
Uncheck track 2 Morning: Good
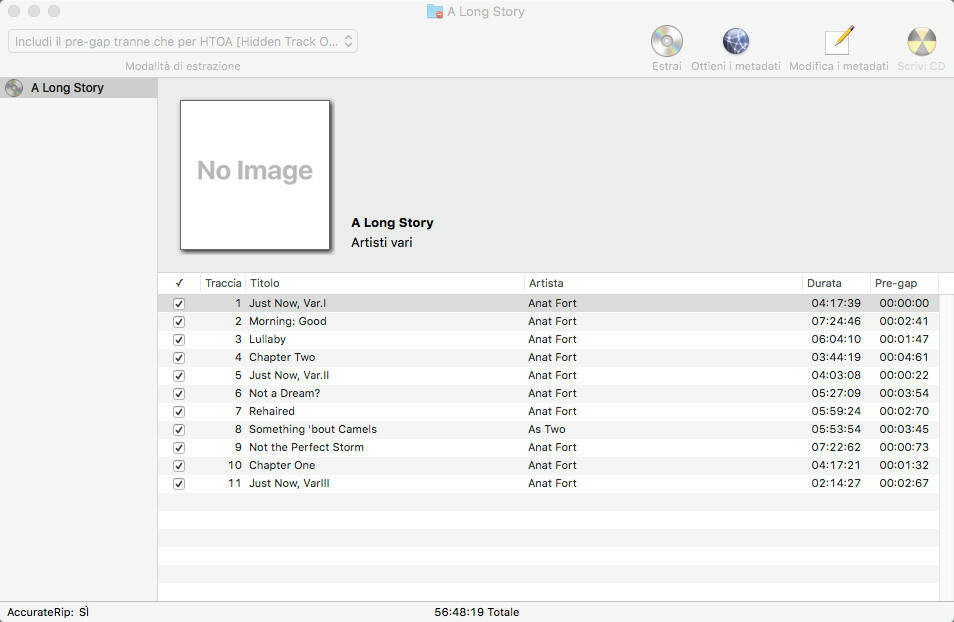click(x=179, y=321)
